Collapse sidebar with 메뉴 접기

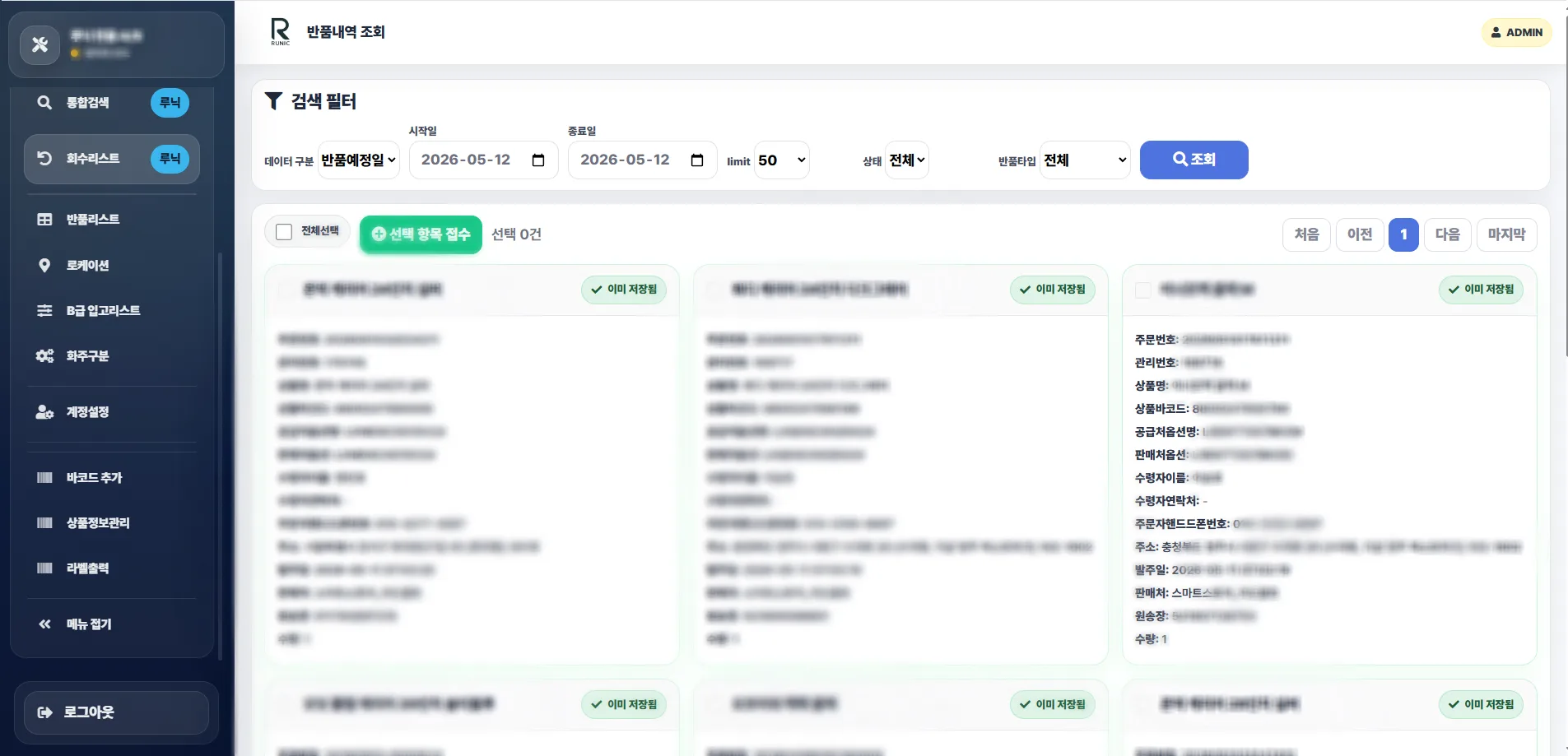tap(112, 624)
